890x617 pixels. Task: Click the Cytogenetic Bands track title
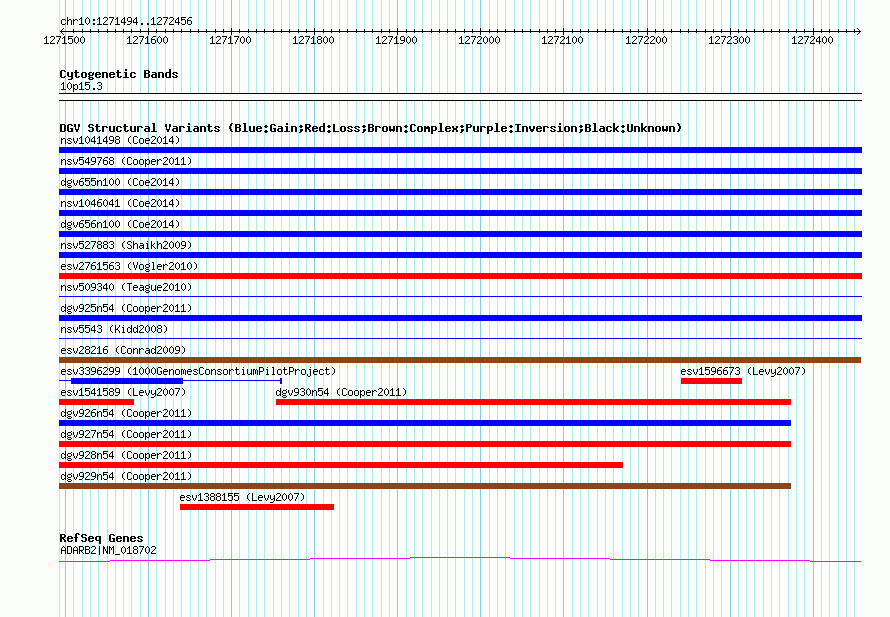119,74
